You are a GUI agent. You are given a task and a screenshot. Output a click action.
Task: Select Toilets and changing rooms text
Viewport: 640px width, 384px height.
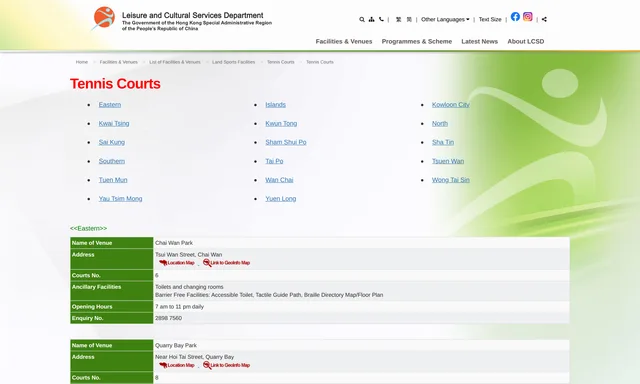pos(189,287)
